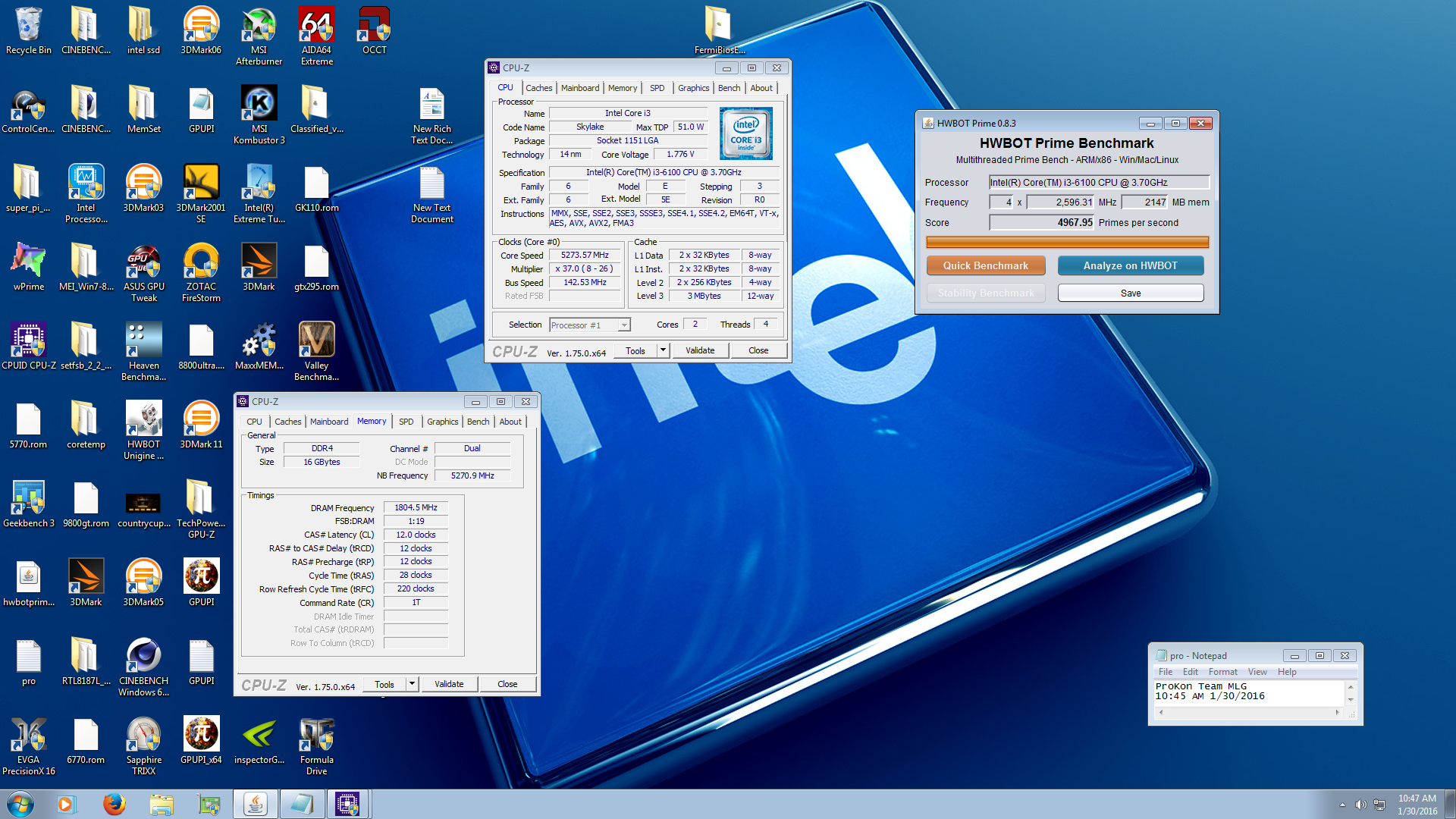Click Validate in upper CPU-Z window
Viewport: 1456px width, 819px height.
click(x=700, y=350)
